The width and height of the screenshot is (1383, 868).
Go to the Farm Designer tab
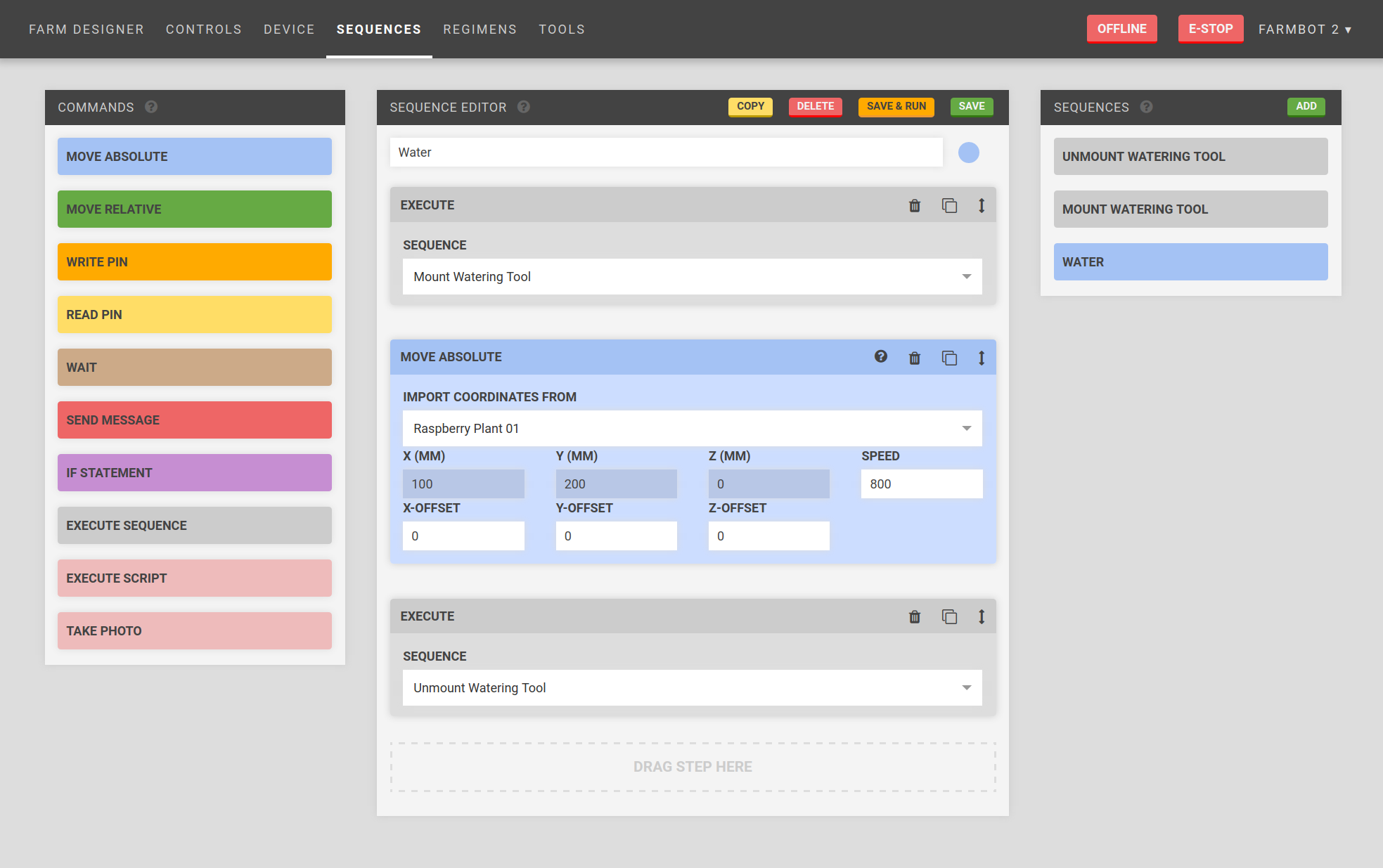click(x=86, y=30)
